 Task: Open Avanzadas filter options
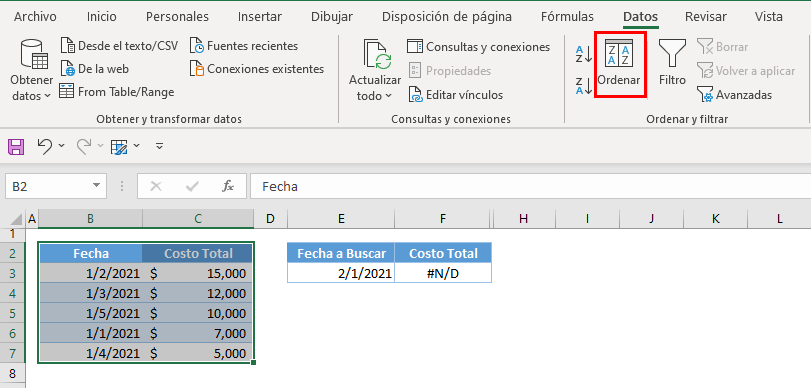734,95
